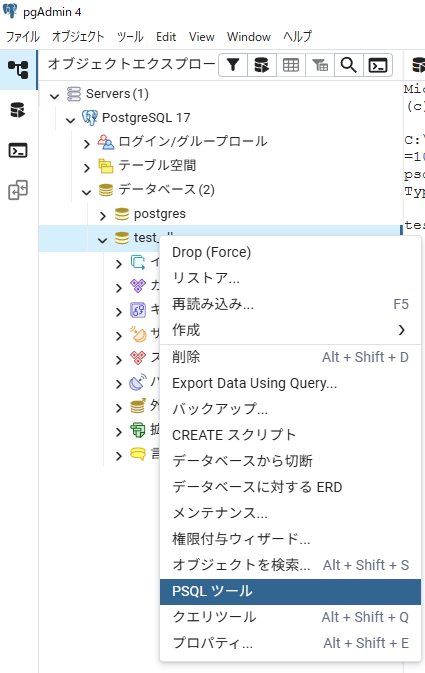Expand the postgres database node
The height and width of the screenshot is (673, 425).
103,215
